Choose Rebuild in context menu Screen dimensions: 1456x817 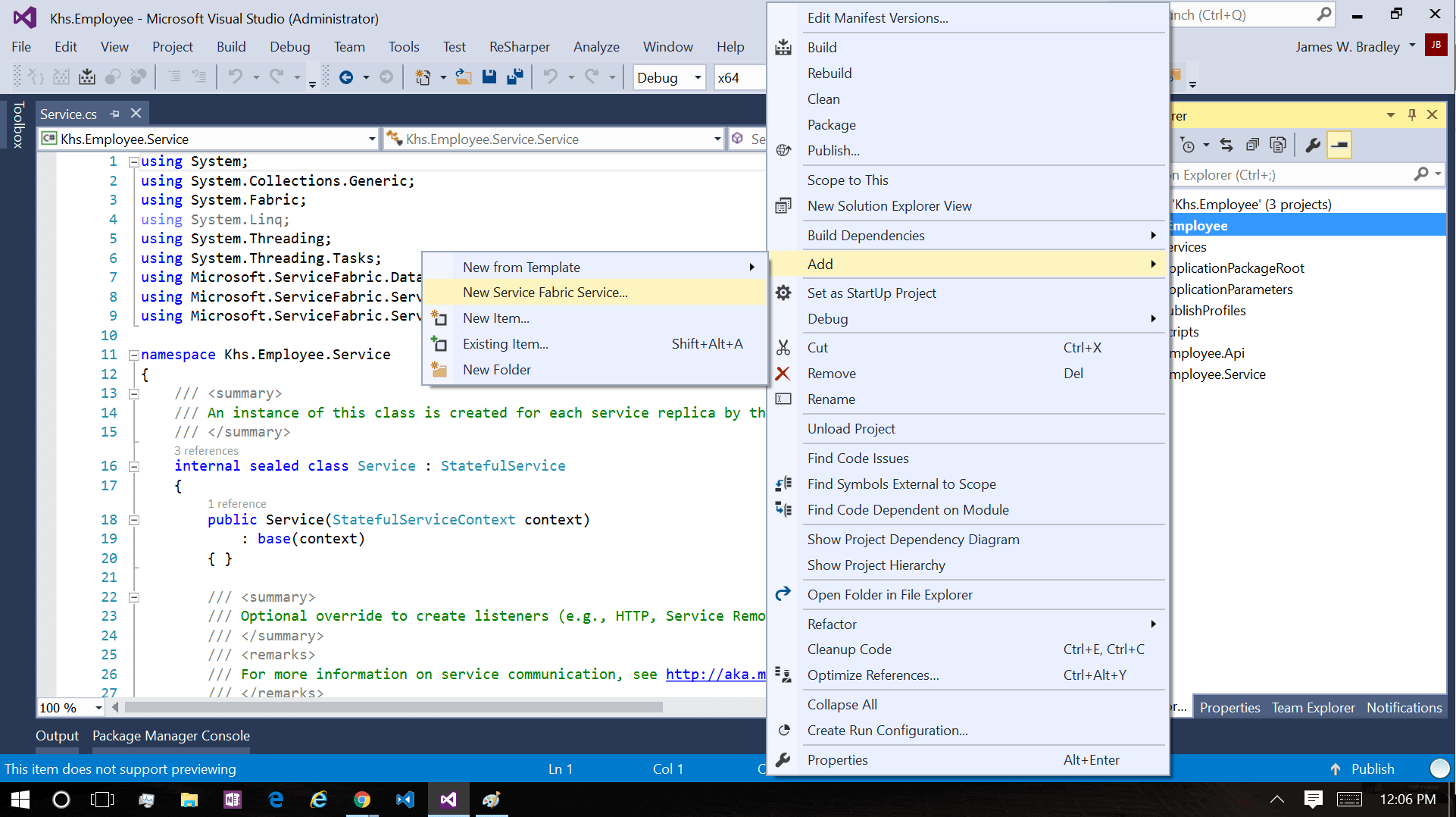[967, 74]
